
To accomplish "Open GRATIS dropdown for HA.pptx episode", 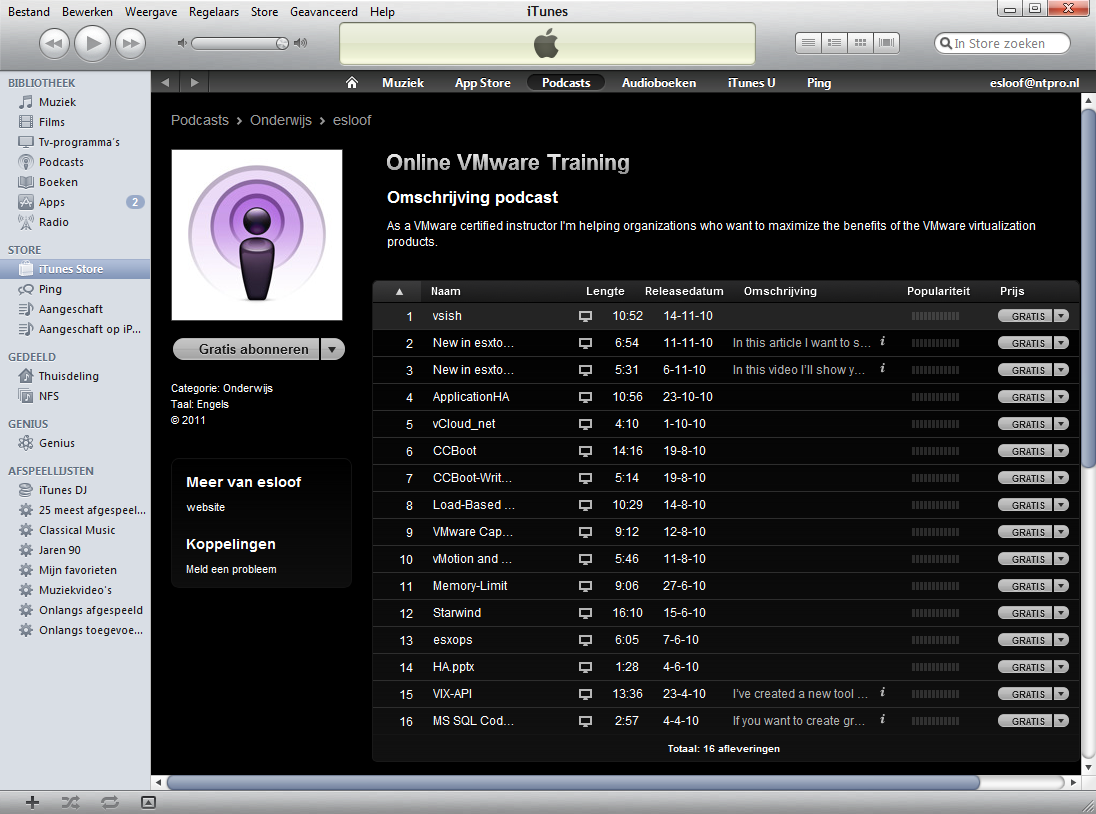I will click(1061, 667).
